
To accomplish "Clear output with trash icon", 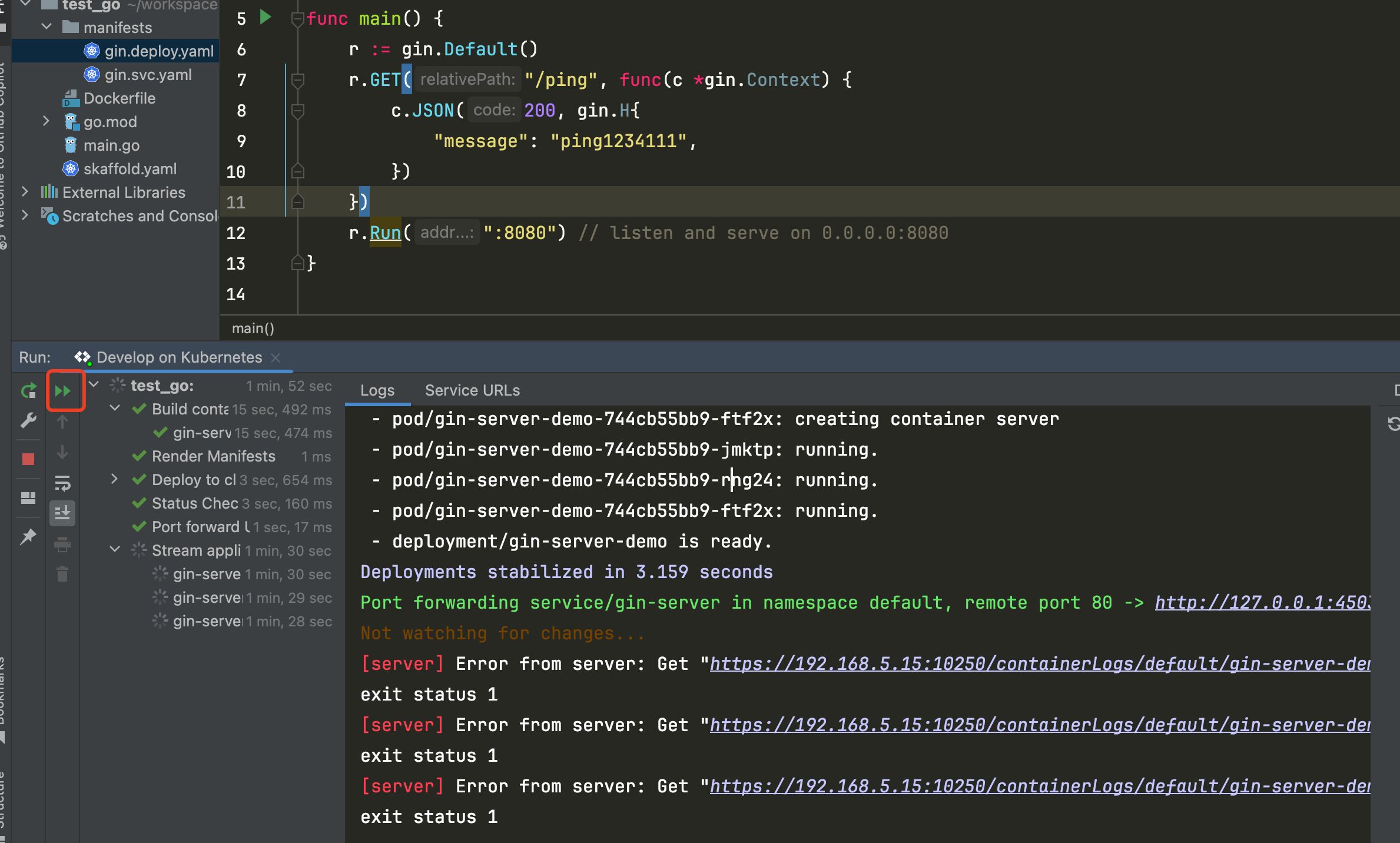I will (x=62, y=574).
